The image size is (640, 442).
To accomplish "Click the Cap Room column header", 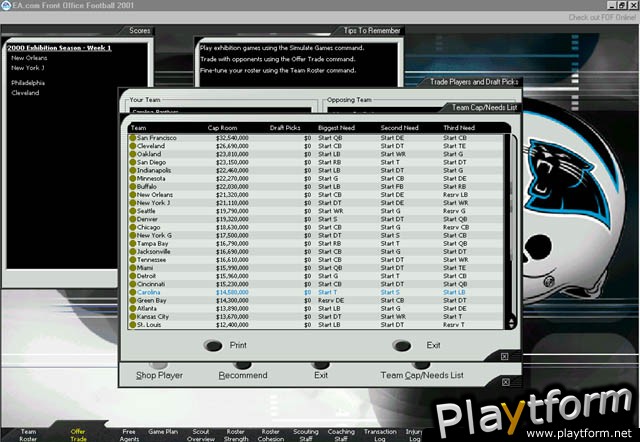I will pos(222,128).
